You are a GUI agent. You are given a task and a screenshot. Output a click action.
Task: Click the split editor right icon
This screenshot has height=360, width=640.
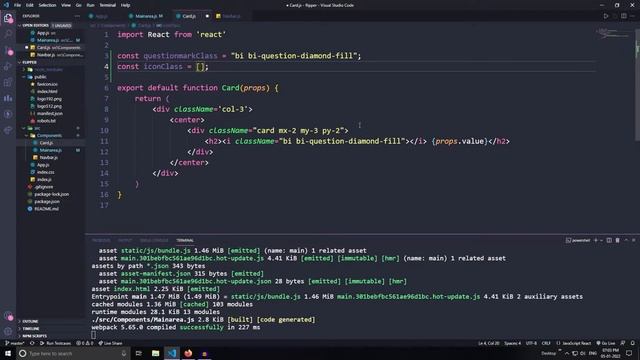point(624,16)
